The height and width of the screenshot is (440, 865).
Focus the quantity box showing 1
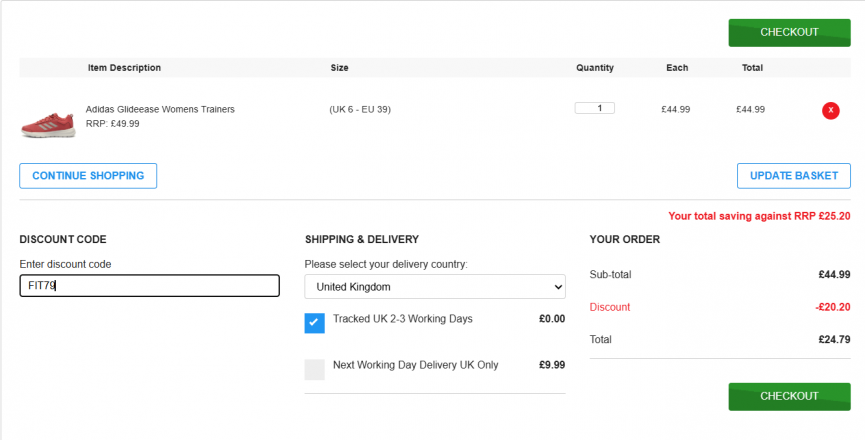click(595, 108)
